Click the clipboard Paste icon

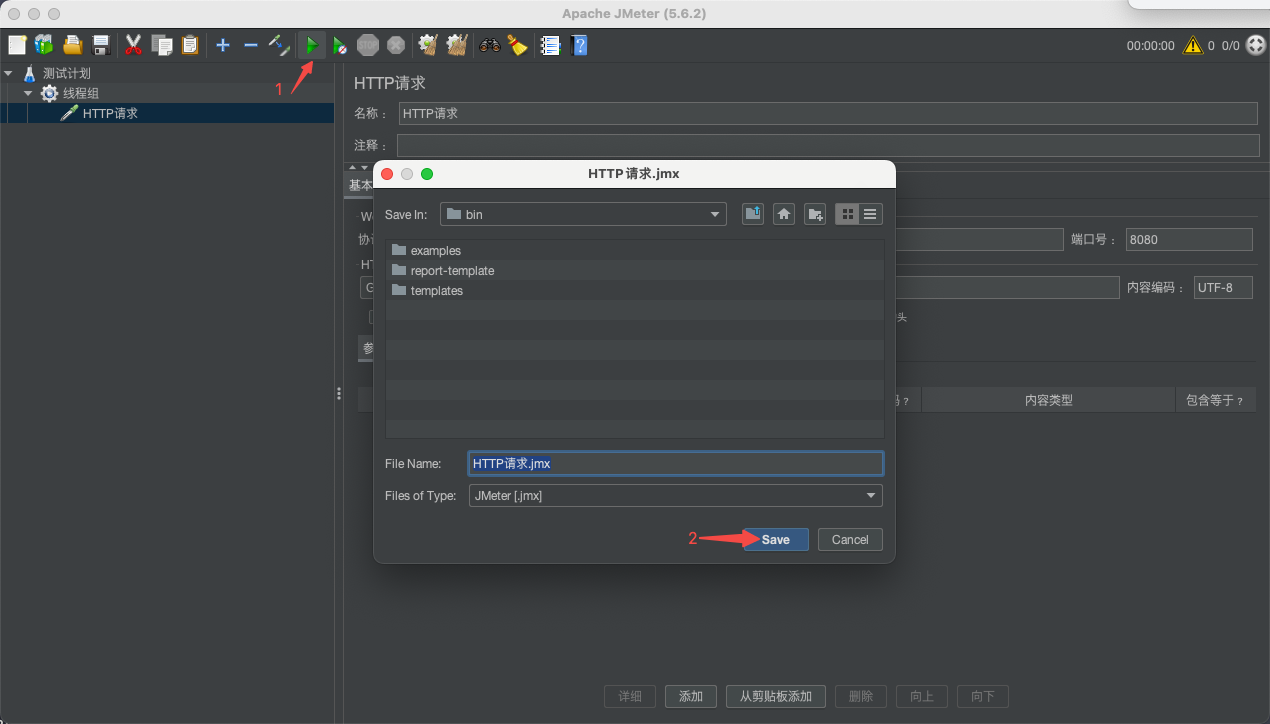point(190,45)
